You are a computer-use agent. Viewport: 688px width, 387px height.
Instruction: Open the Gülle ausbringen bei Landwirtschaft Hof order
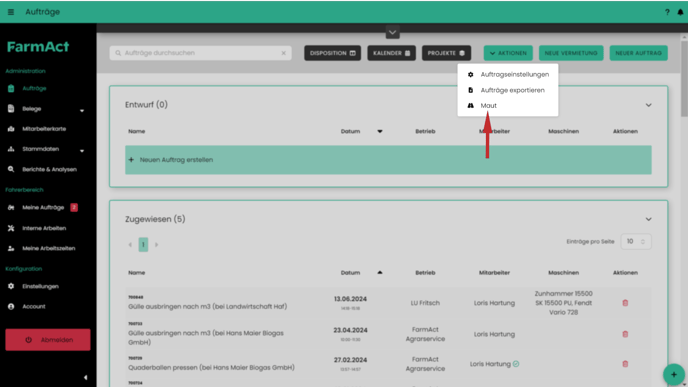pos(208,306)
